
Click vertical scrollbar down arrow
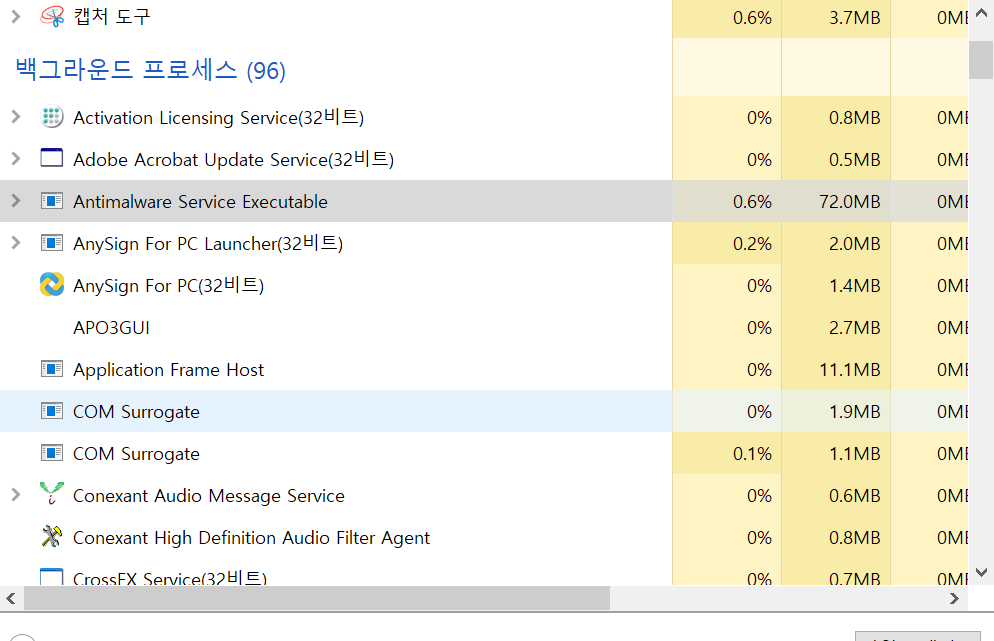point(981,573)
